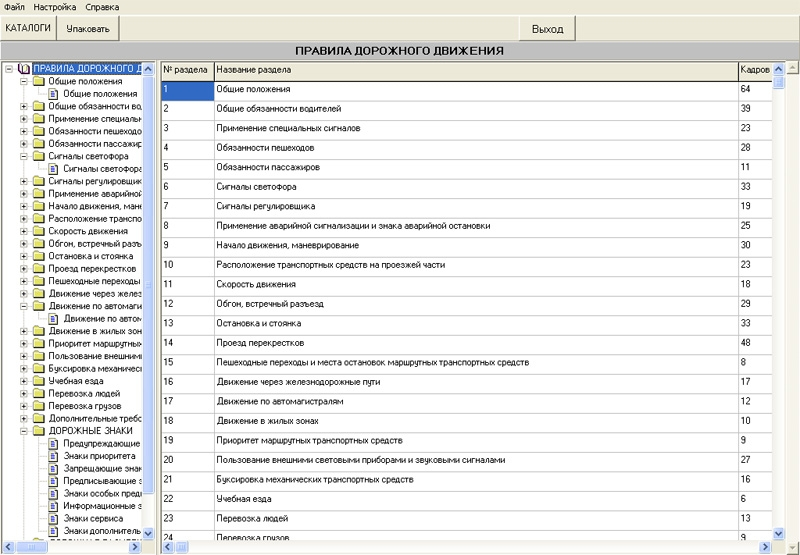Click the folder icon of Обгон, встречный разъезд
This screenshot has width=800, height=555.
(x=39, y=244)
